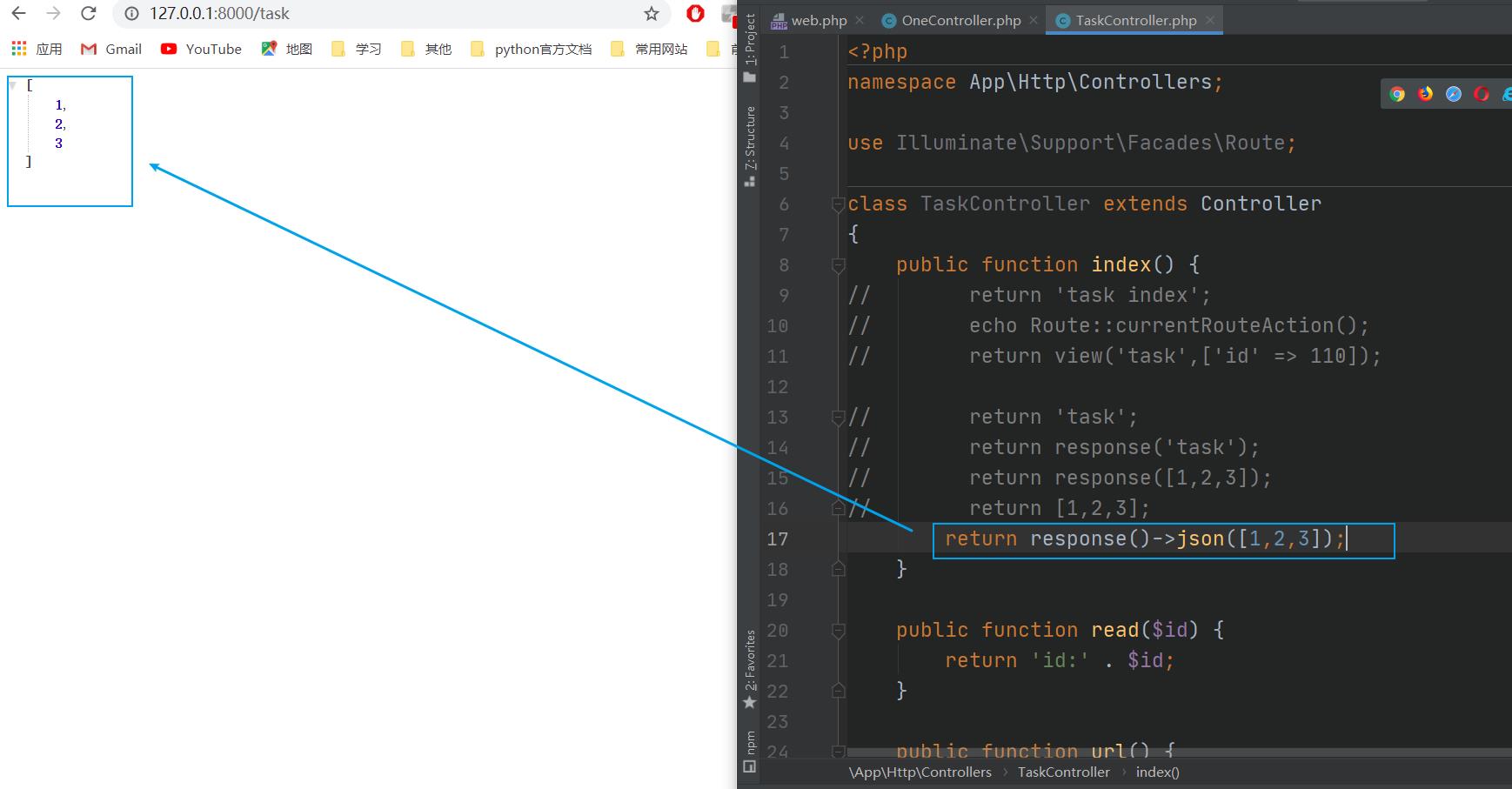Go forward in the Chrome browser
Screen dimensions: 1512x789
53,13
